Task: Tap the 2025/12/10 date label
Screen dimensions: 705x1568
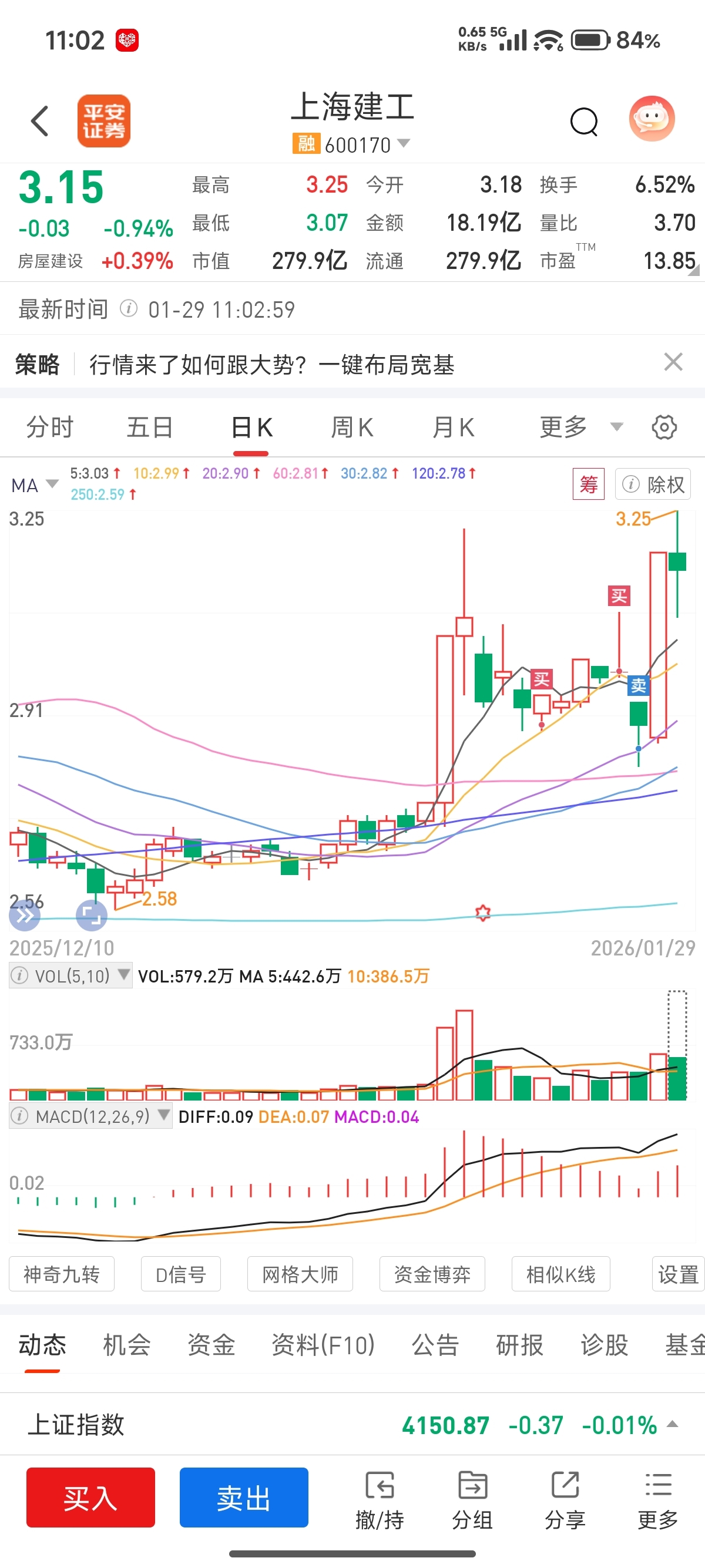Action: click(62, 948)
